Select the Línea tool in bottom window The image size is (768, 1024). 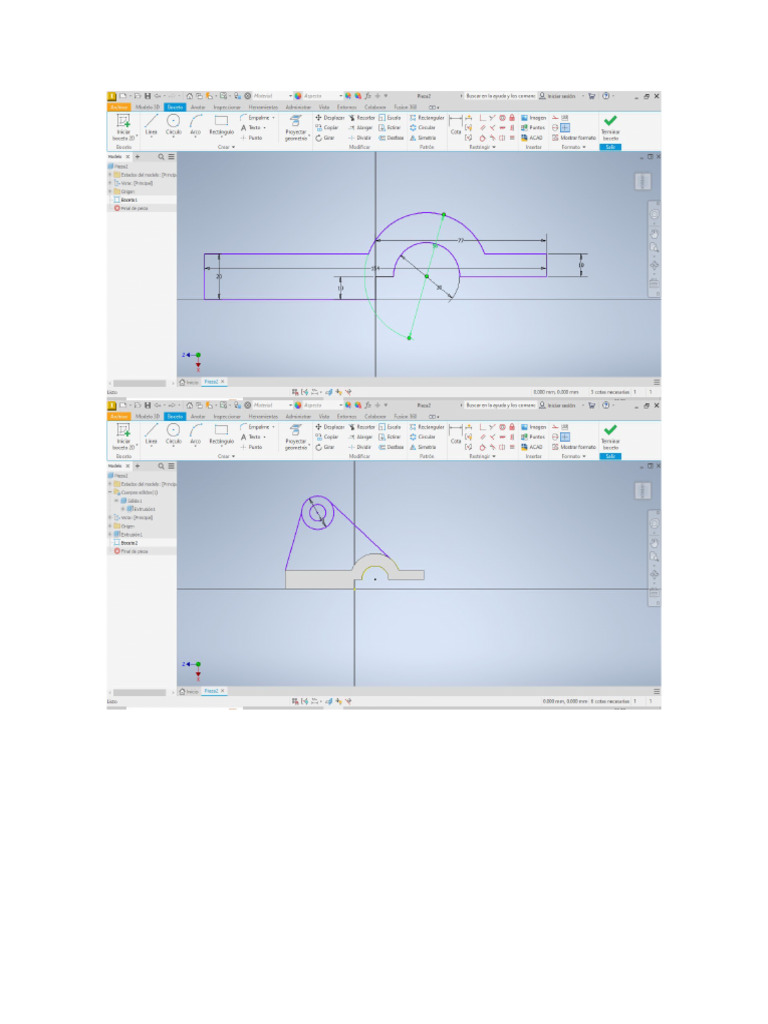point(151,434)
